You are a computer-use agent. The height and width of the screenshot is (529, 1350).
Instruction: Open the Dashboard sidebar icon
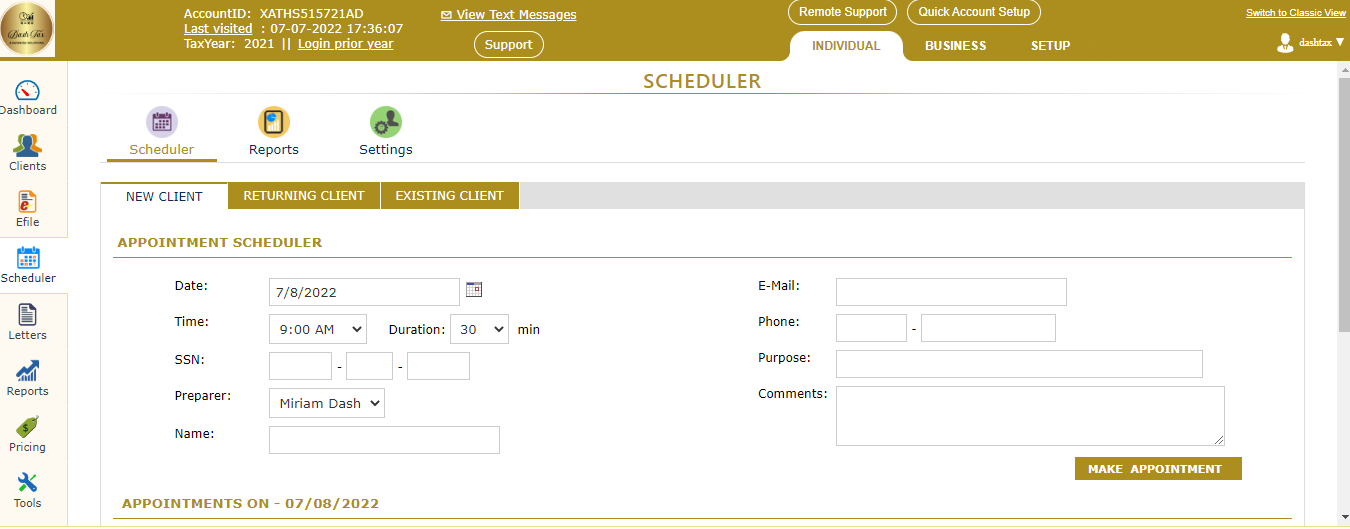click(x=28, y=91)
